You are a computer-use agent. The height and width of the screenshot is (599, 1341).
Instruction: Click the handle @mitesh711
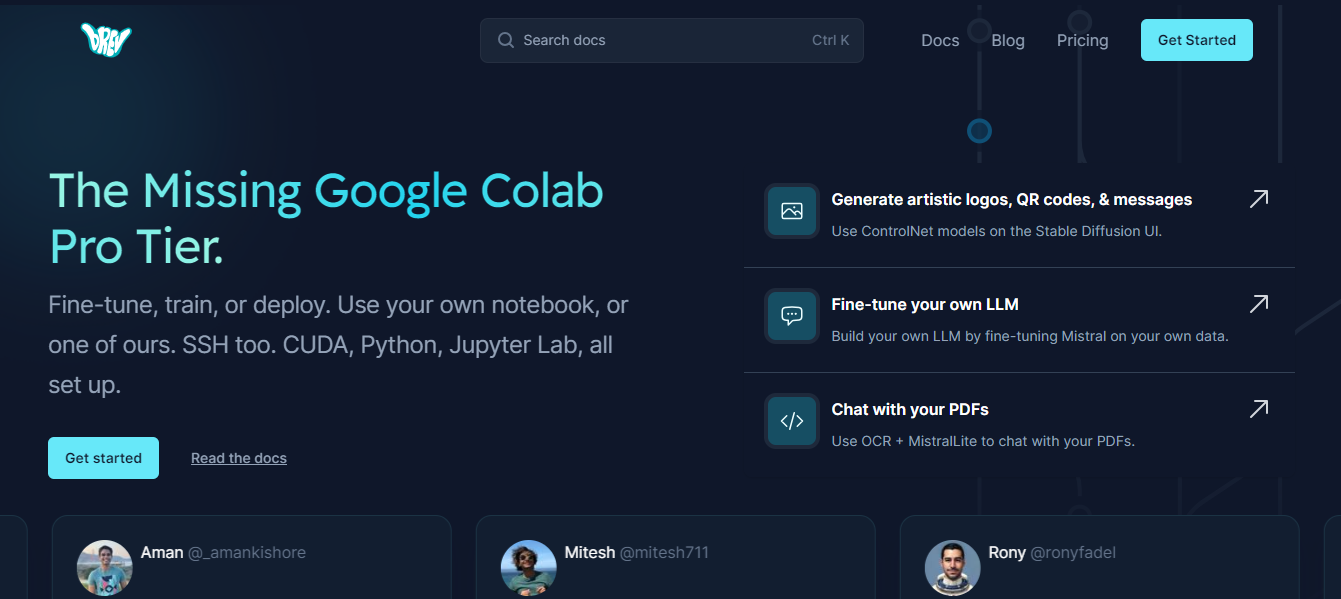pos(664,552)
